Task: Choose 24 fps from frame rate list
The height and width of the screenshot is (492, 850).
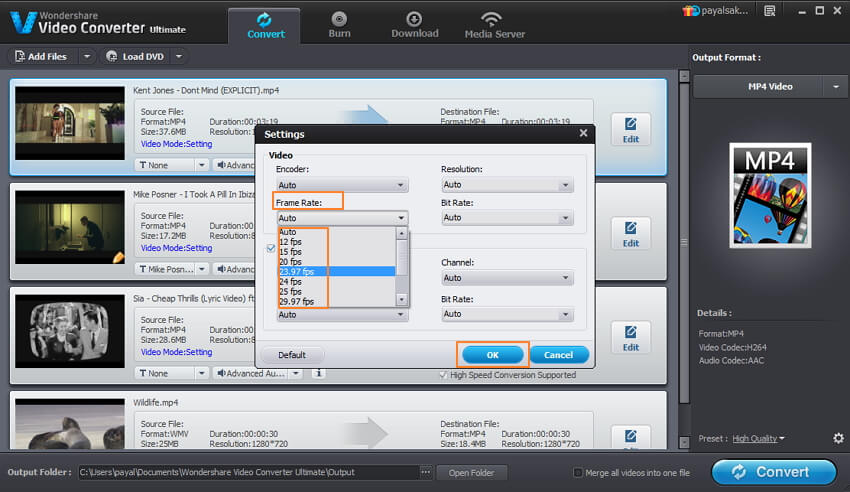Action: tap(337, 281)
